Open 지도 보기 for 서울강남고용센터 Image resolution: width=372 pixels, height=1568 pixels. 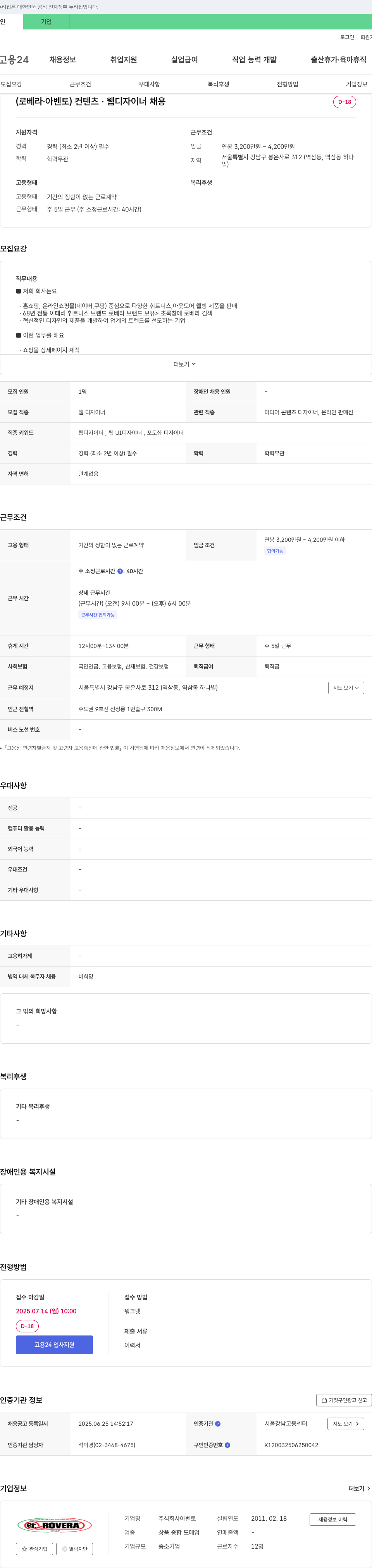tap(346, 1424)
